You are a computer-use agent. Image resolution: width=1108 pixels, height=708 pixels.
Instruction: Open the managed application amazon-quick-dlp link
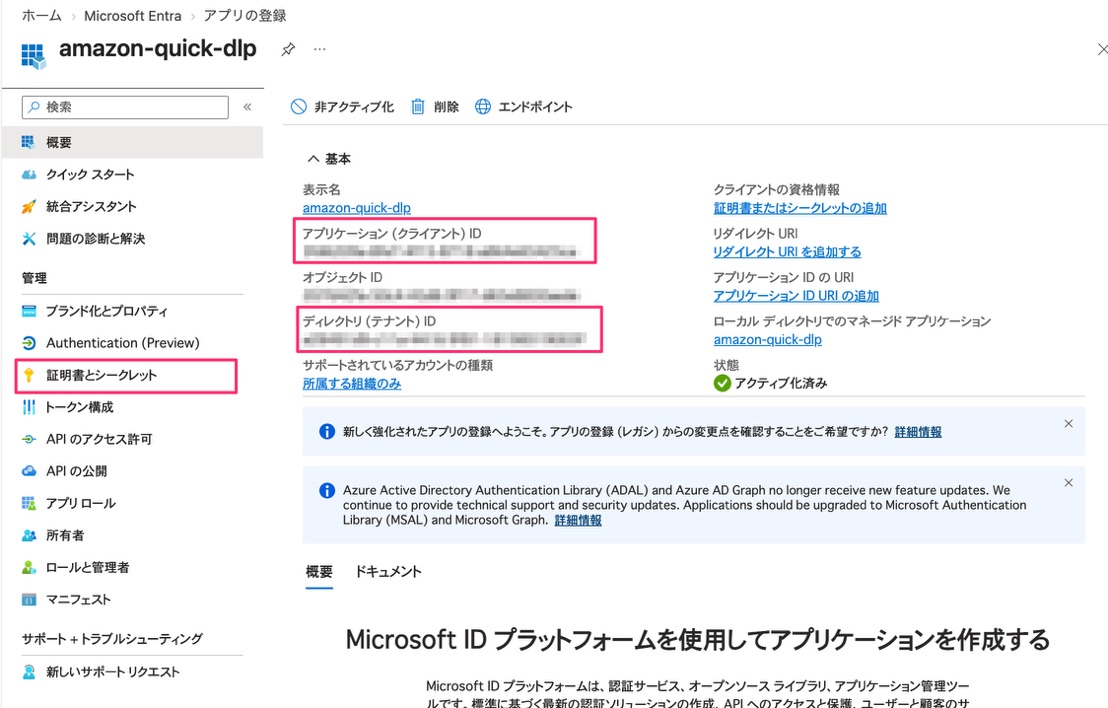767,339
